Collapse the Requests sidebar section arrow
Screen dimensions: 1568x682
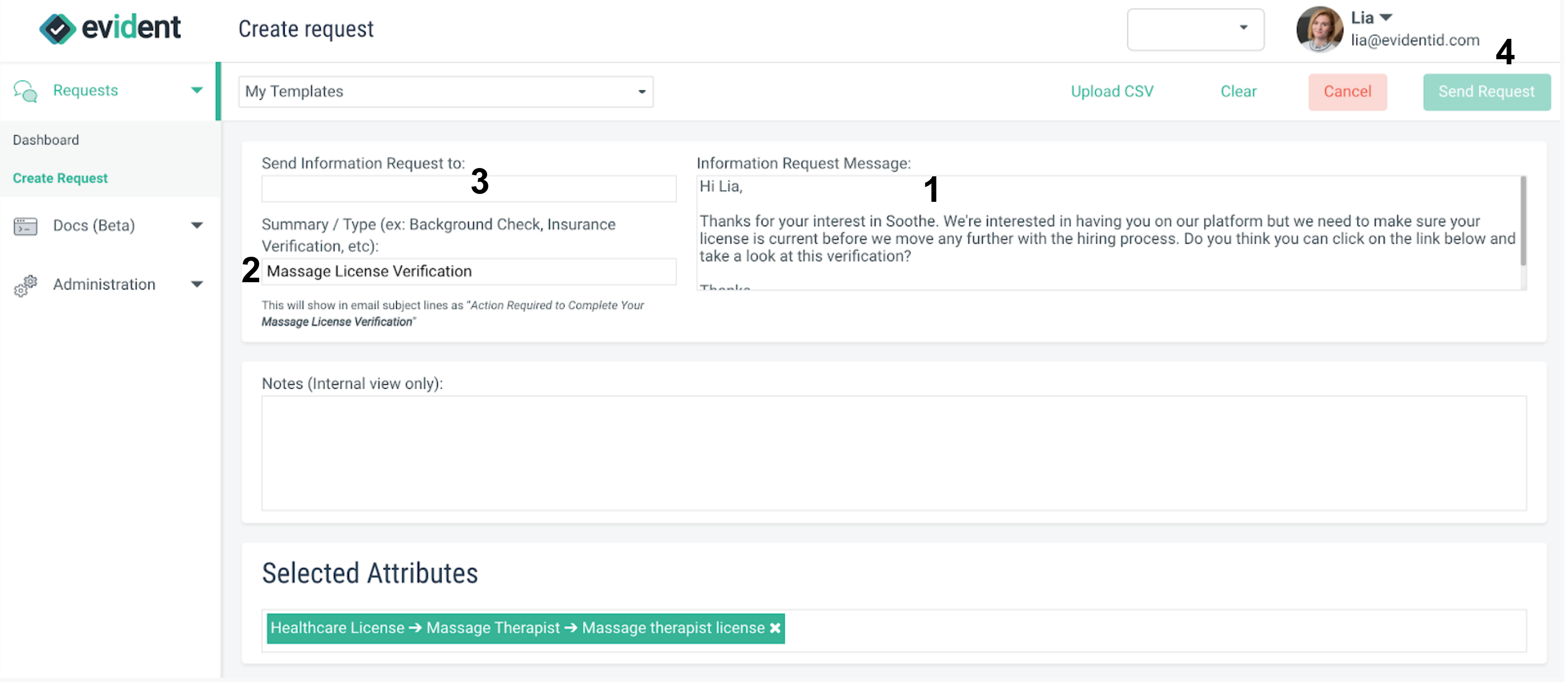(x=196, y=90)
